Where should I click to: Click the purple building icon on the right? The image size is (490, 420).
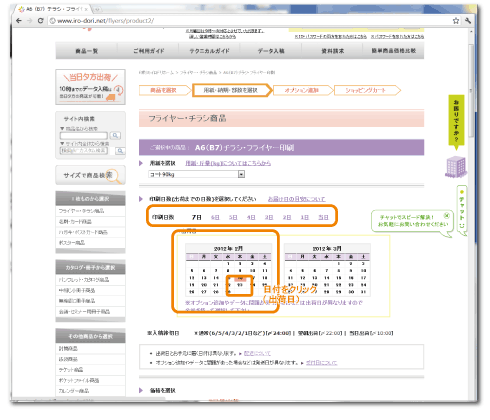[x=456, y=167]
